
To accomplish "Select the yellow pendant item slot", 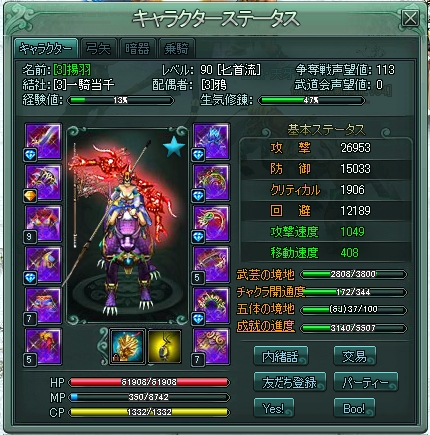I will 165,346.
